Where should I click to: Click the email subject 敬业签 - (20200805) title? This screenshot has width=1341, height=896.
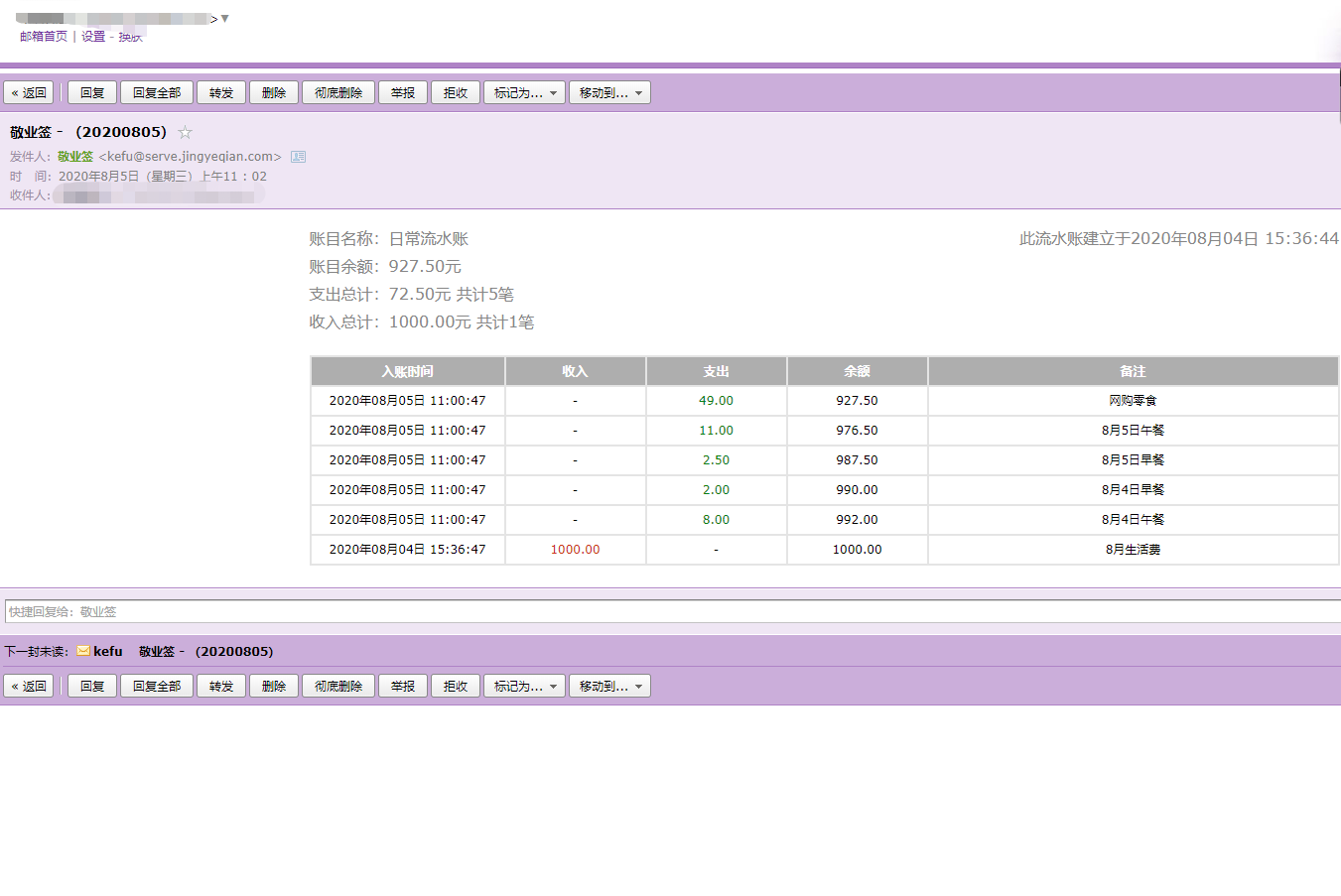pos(88,132)
